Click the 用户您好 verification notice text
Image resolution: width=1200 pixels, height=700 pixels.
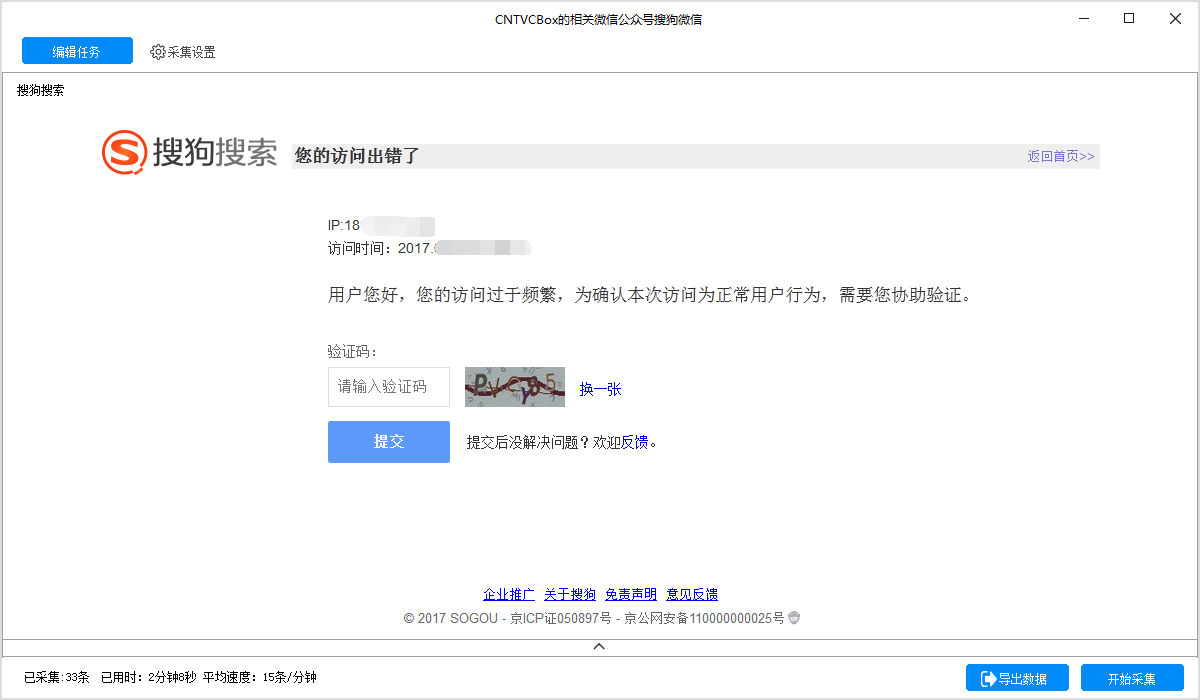(650, 296)
